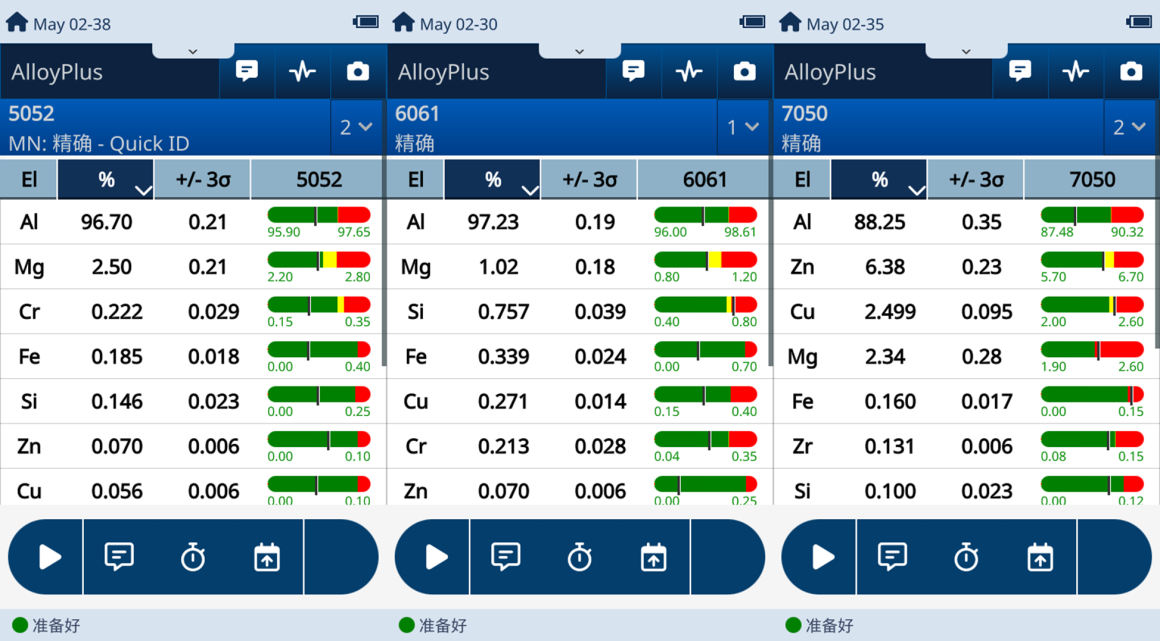Screen dimensions: 1160x641
Task: Show the spectrum waveform in the 6061 panel
Action: tap(689, 71)
